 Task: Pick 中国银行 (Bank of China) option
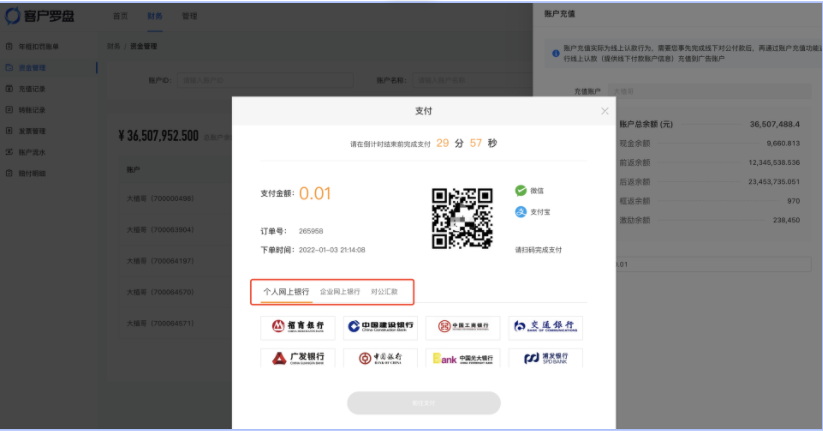(x=380, y=358)
